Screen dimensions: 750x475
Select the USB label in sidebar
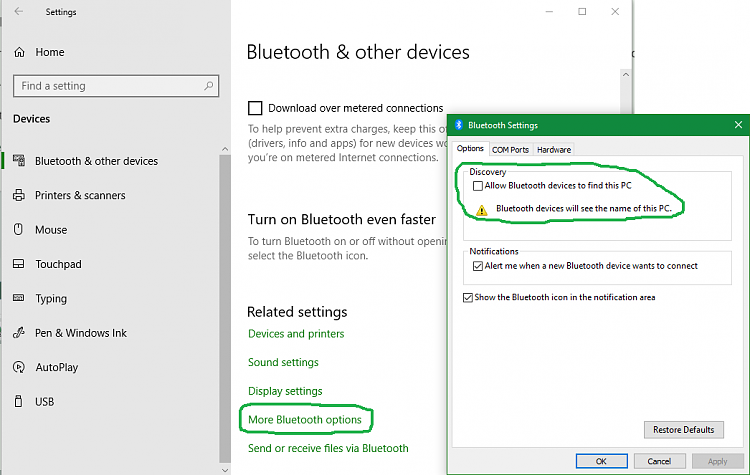point(44,402)
